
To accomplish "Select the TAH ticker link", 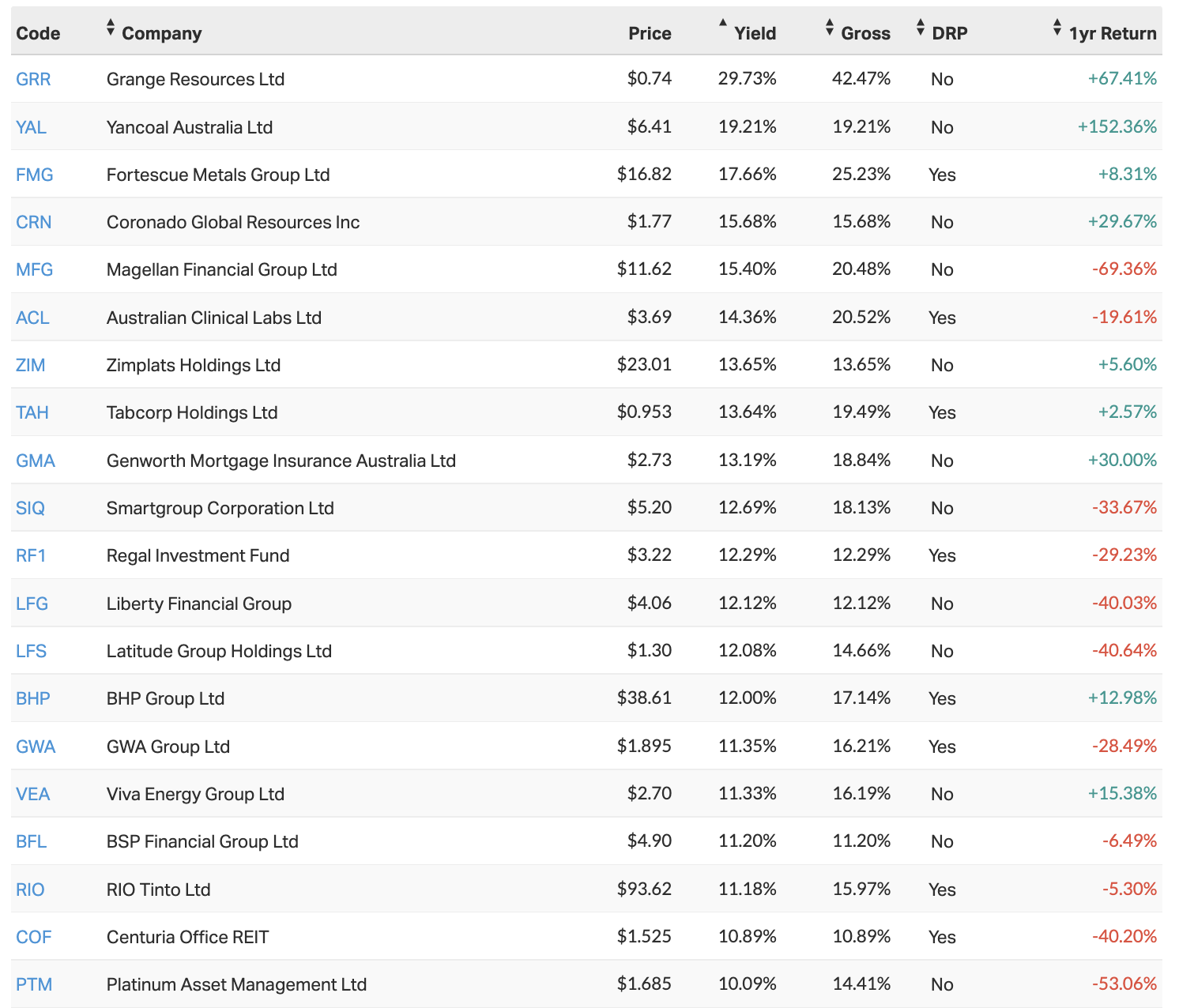I will pos(32,412).
